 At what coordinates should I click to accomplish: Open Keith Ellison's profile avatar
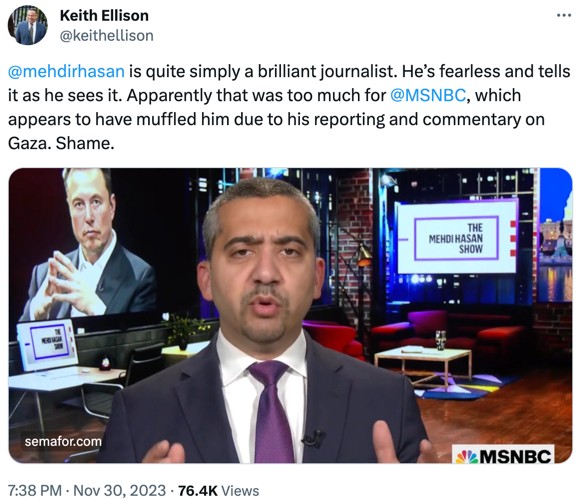click(x=28, y=25)
